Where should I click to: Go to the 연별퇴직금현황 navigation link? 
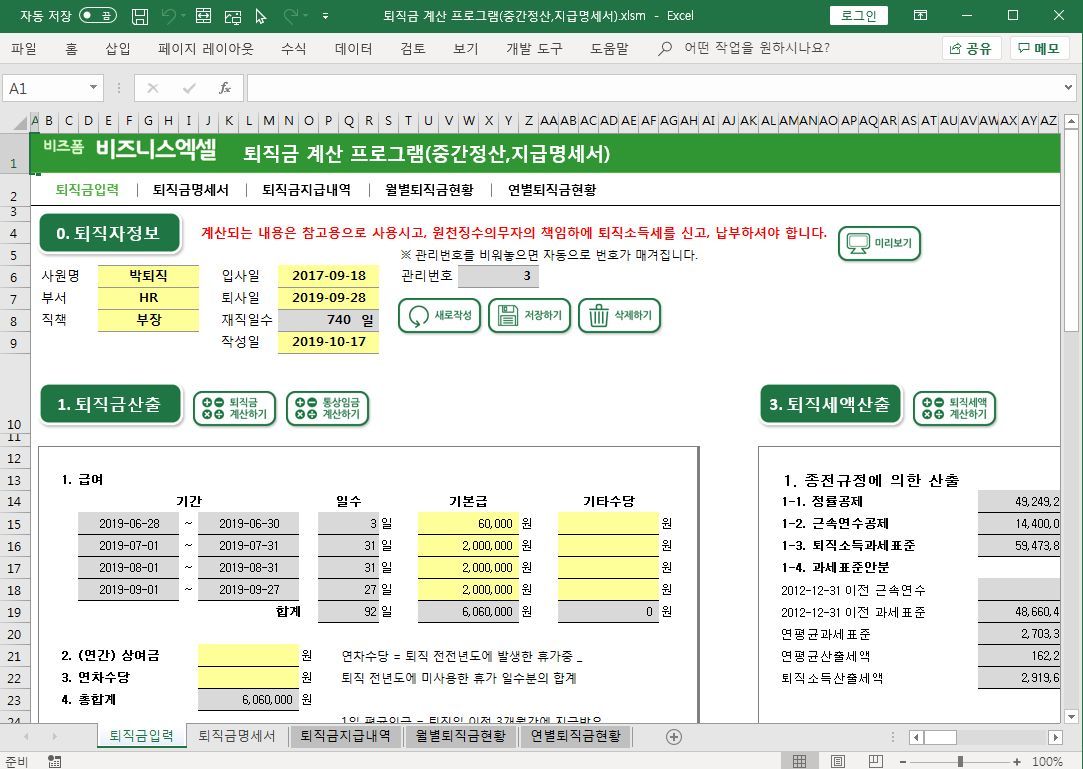[552, 190]
